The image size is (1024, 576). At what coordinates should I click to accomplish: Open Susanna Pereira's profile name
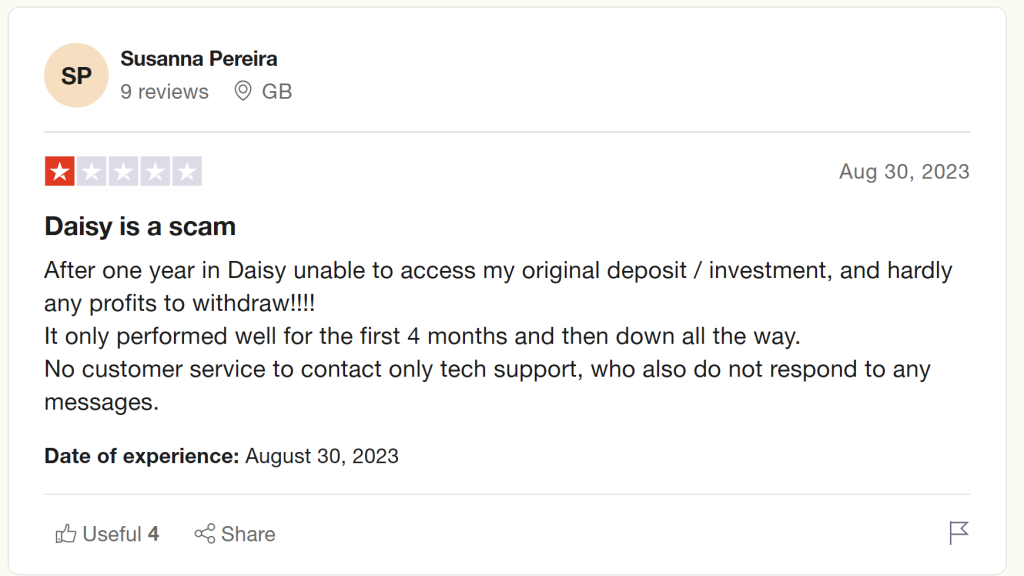pos(199,59)
